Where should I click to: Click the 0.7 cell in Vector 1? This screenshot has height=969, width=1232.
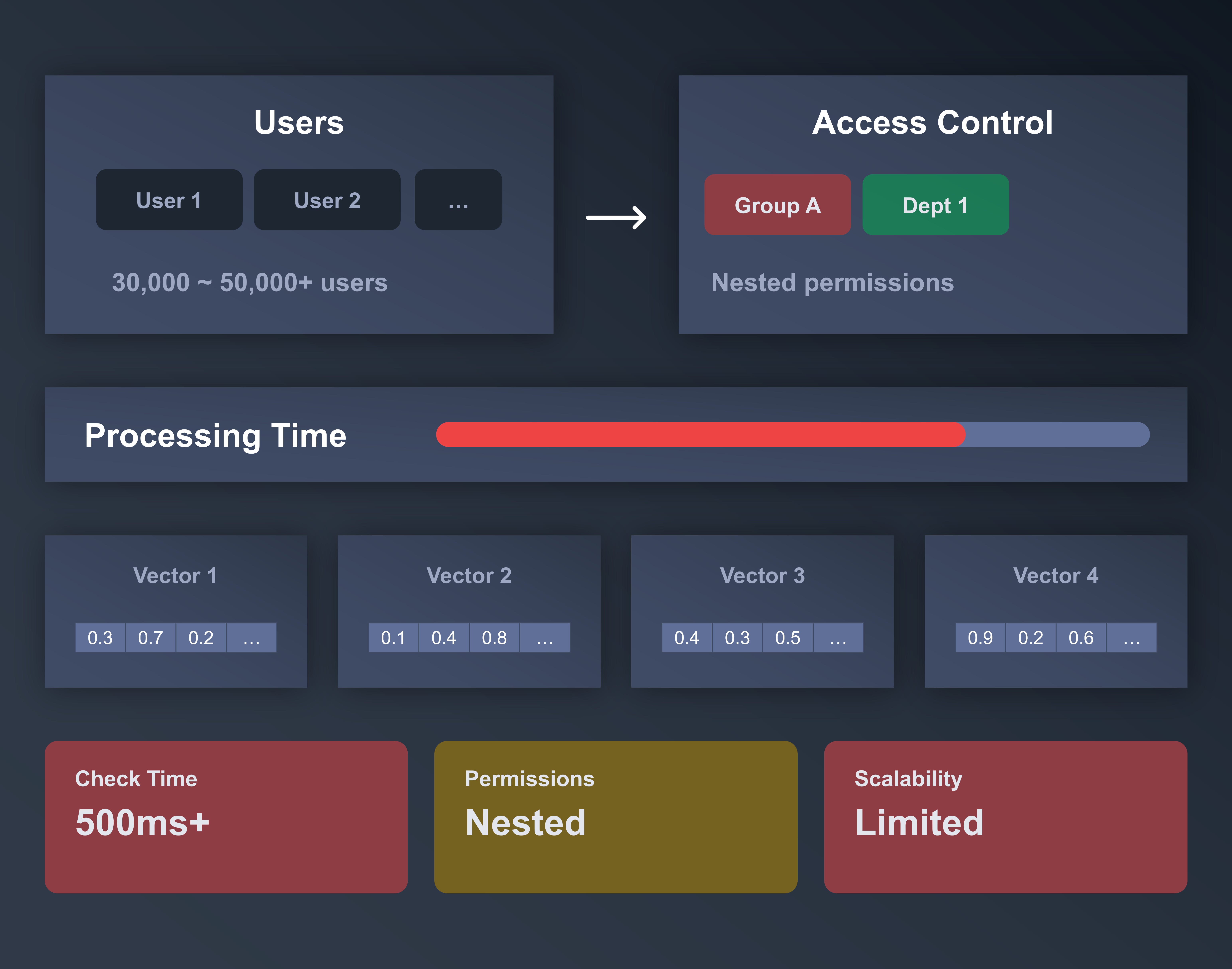[150, 638]
